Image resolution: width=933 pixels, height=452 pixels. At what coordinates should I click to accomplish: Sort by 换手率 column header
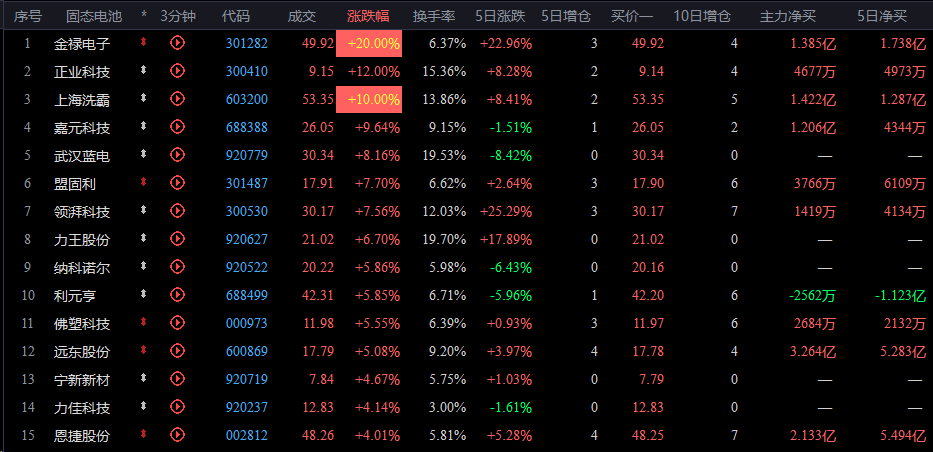click(434, 16)
